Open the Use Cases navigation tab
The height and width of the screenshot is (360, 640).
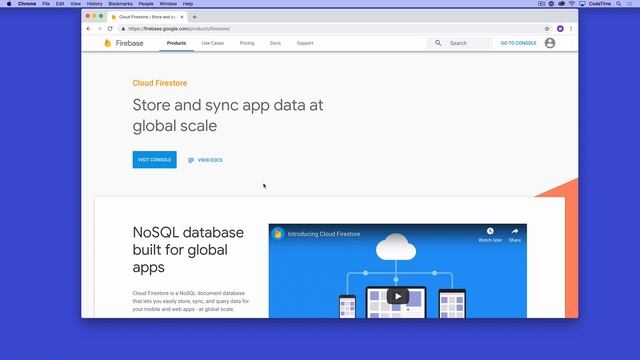click(213, 43)
